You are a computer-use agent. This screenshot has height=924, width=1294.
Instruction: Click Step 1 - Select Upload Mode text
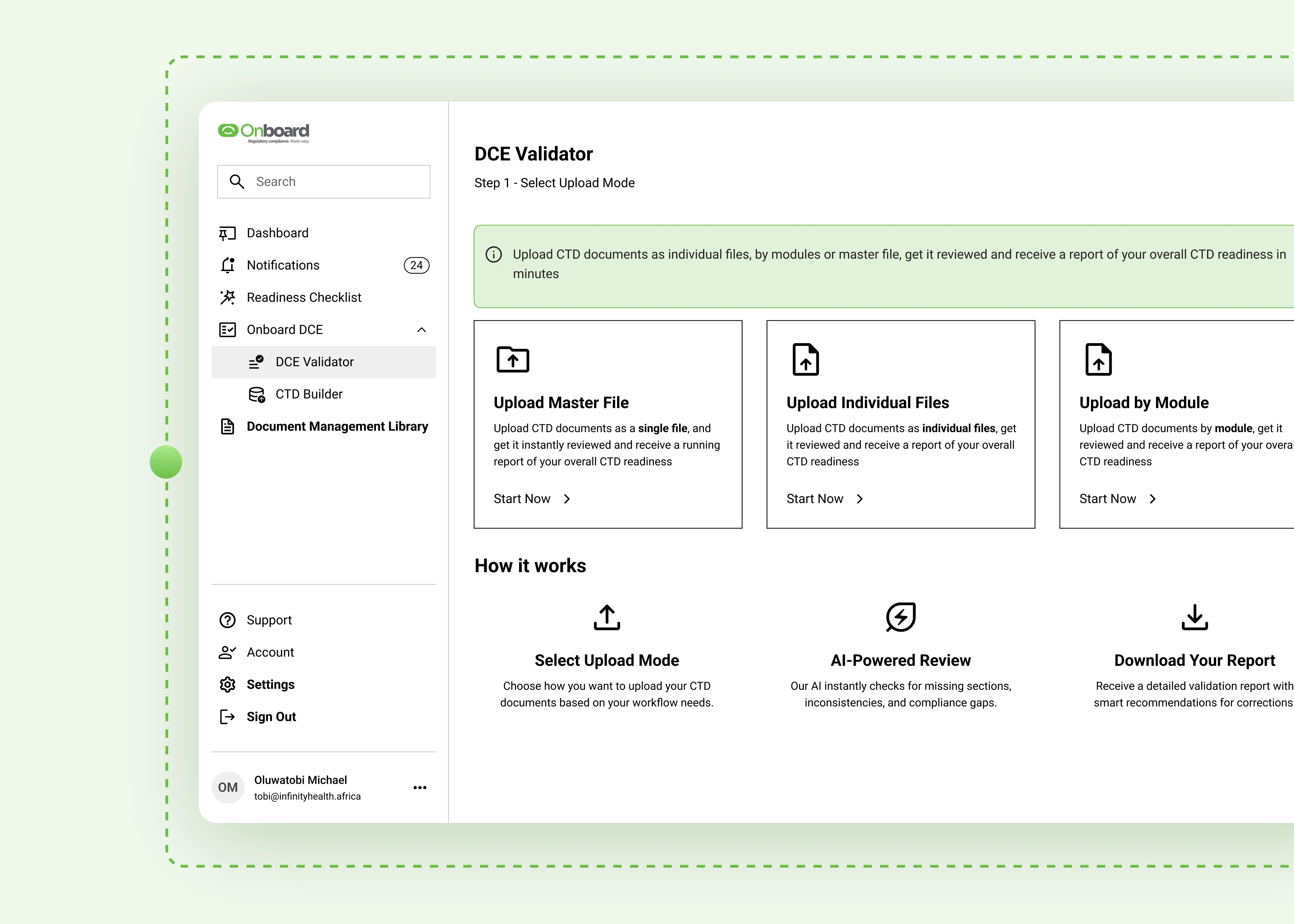pyautogui.click(x=555, y=183)
